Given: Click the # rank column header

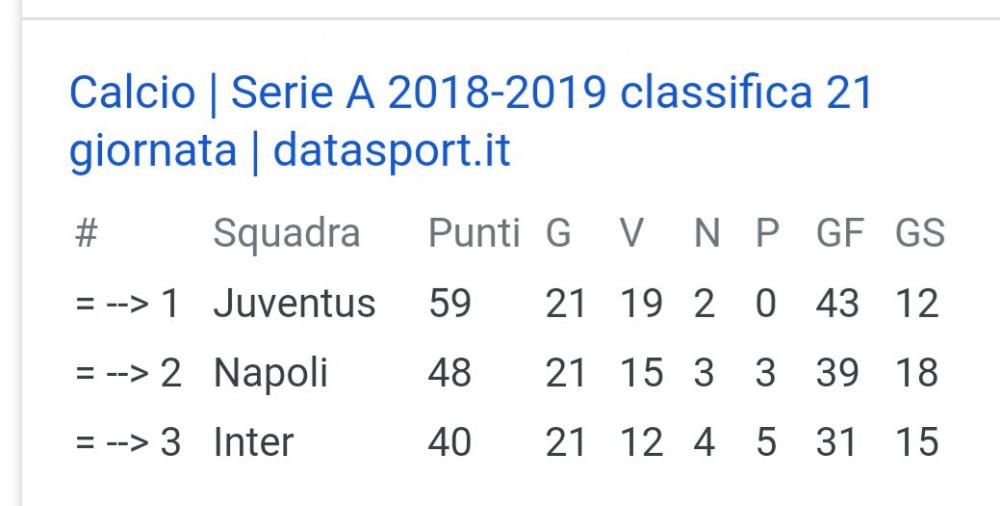Looking at the screenshot, I should pyautogui.click(x=86, y=233).
